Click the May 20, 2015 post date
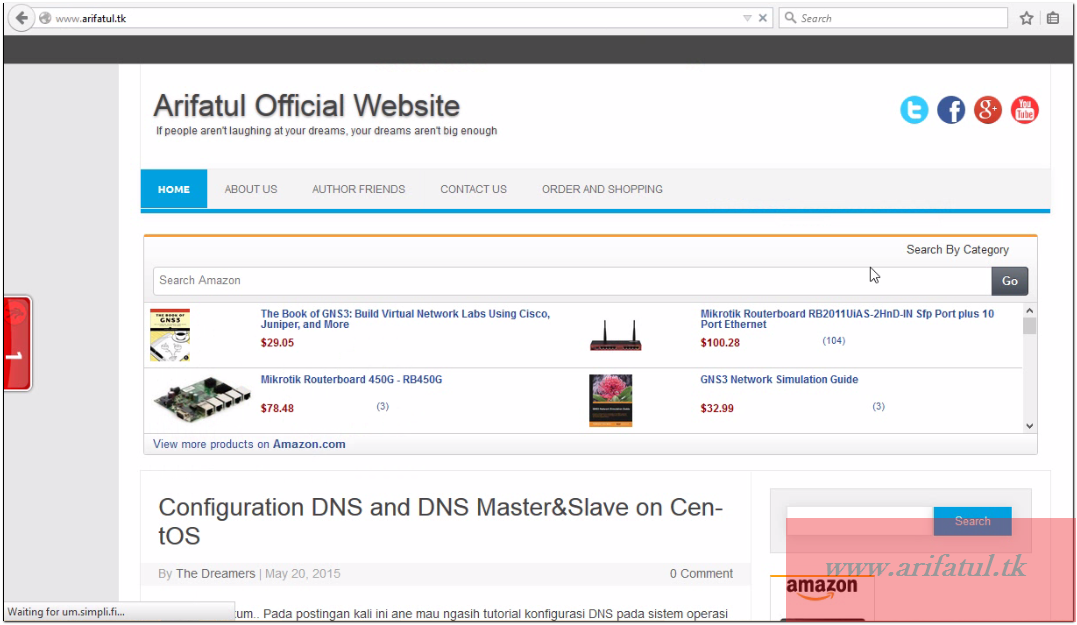Image resolution: width=1077 pixels, height=625 pixels. click(x=303, y=573)
